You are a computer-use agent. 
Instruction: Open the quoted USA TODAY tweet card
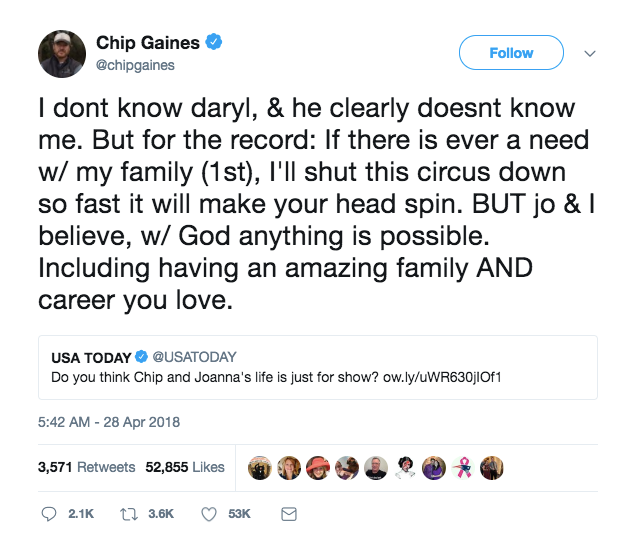pyautogui.click(x=318, y=367)
